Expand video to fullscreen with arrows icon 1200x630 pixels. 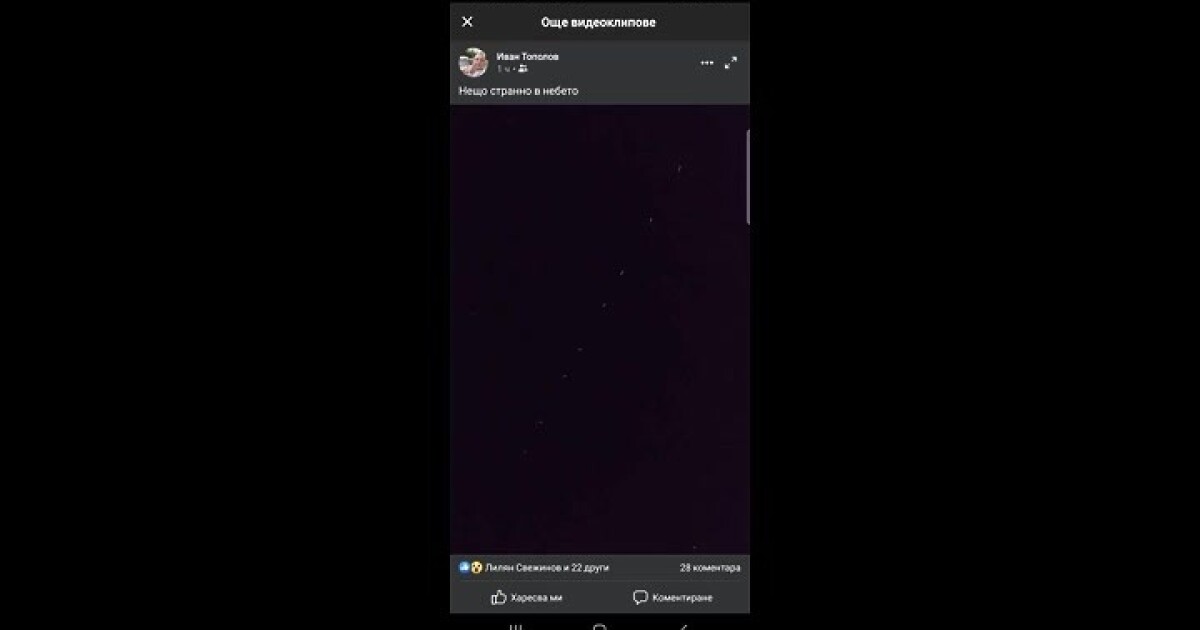(x=731, y=63)
